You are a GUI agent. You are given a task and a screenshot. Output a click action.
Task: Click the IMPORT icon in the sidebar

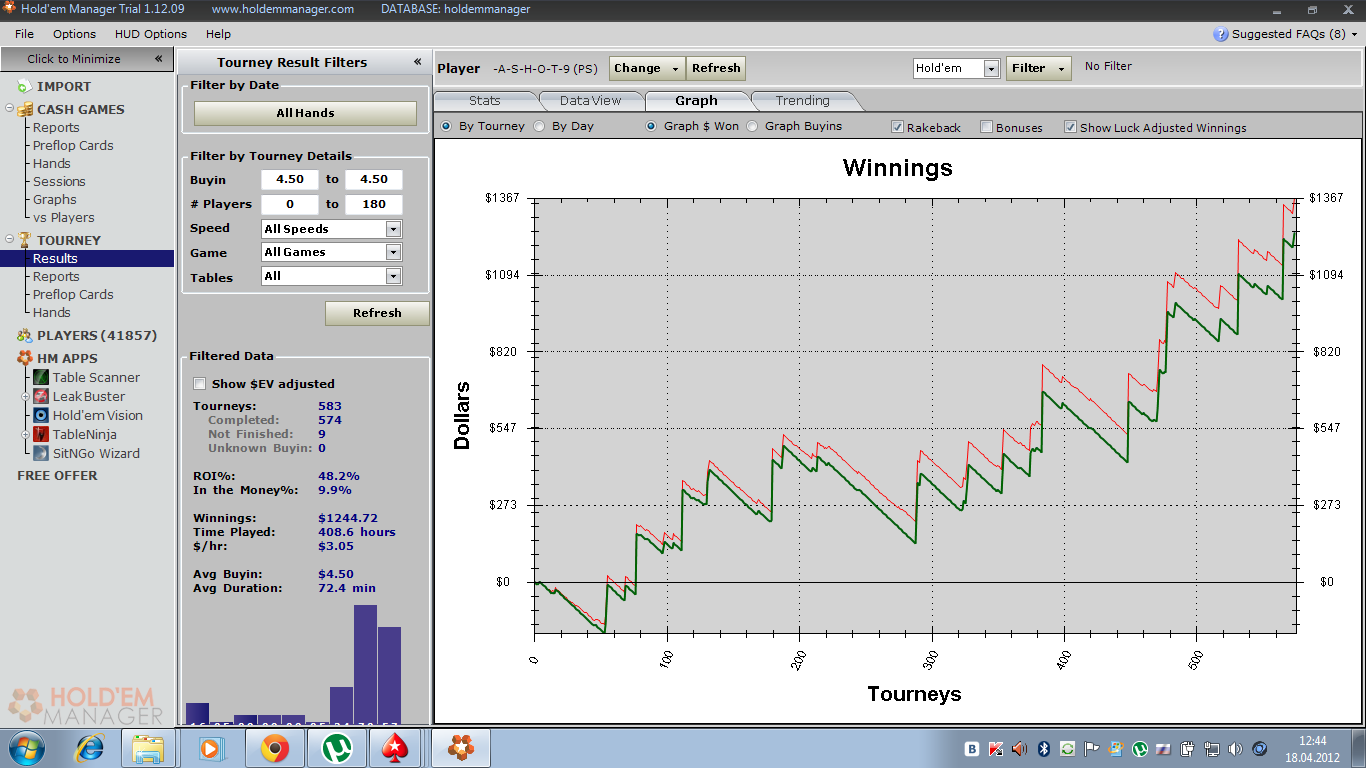click(24, 87)
